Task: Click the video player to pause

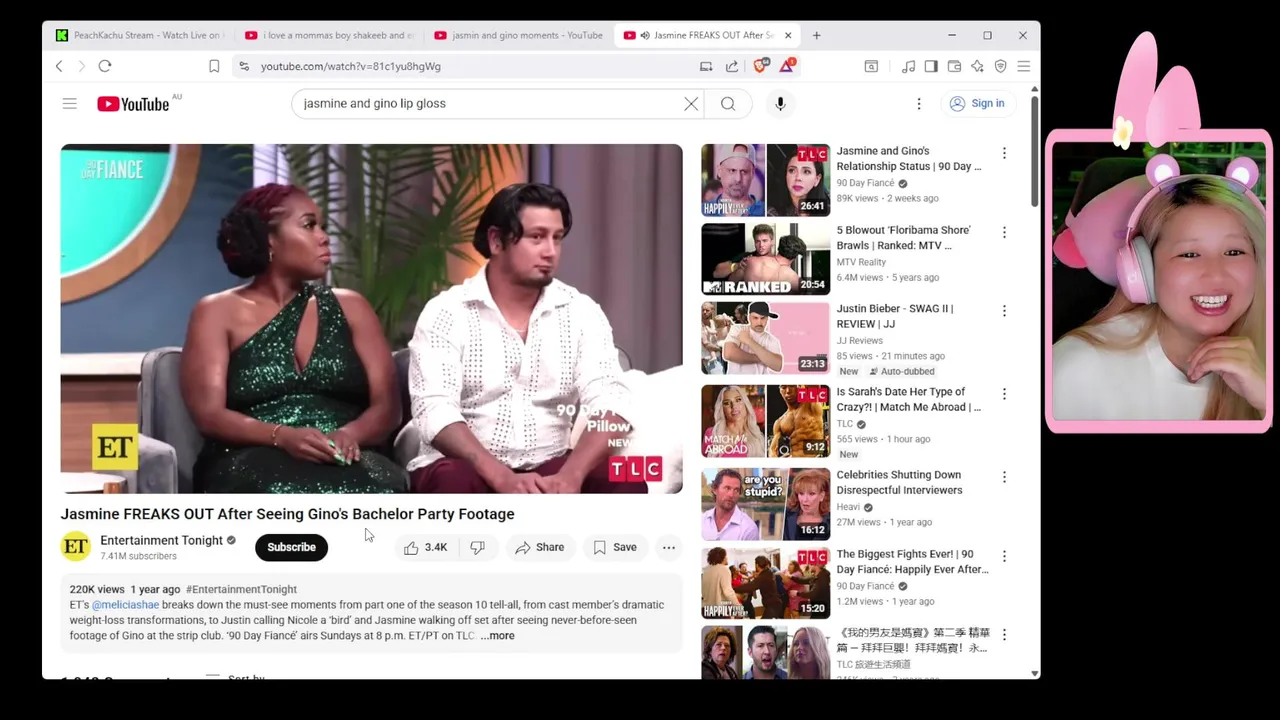Action: point(371,318)
